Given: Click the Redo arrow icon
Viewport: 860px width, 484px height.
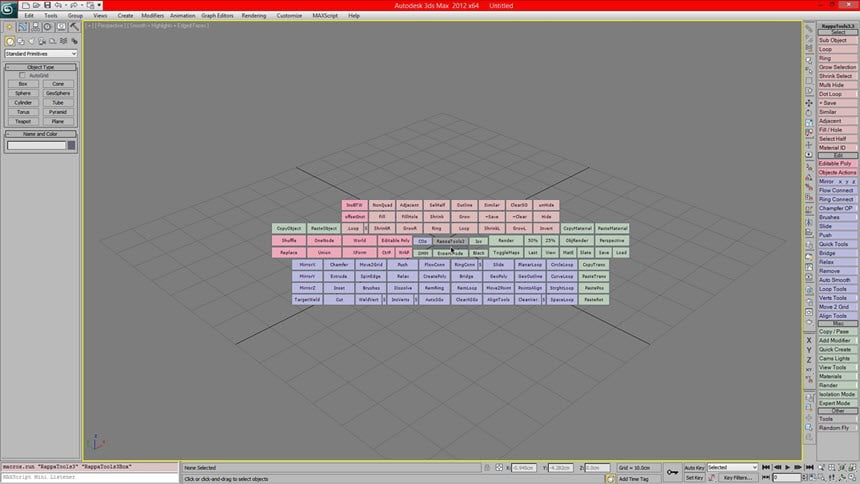Looking at the screenshot, I should (73, 5).
